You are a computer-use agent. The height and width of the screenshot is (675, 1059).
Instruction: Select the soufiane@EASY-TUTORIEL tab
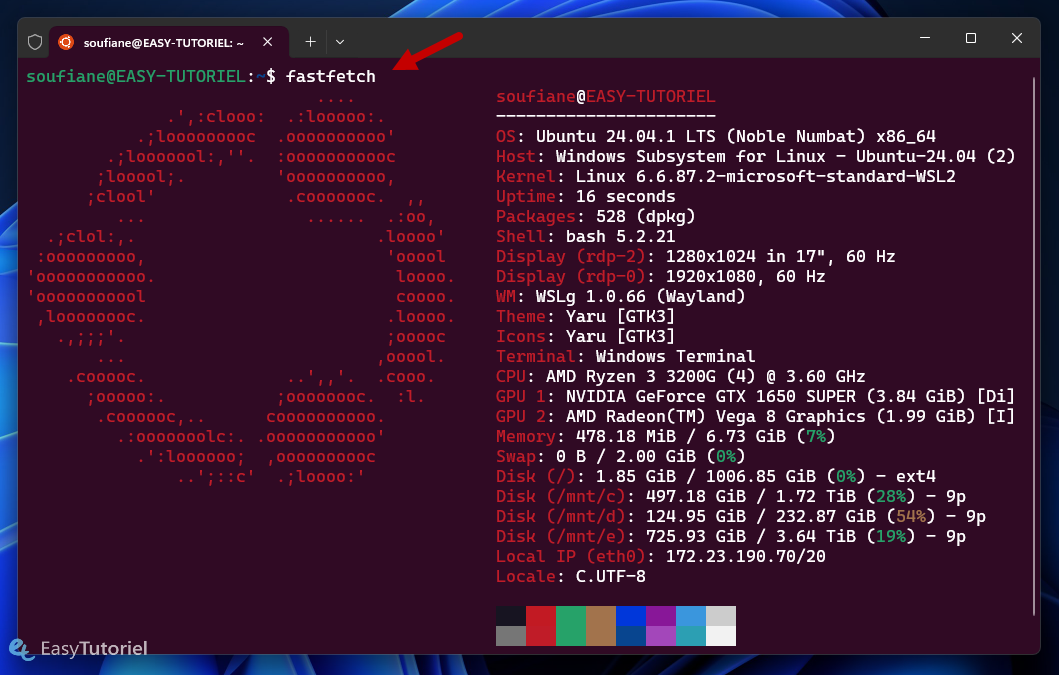click(160, 41)
